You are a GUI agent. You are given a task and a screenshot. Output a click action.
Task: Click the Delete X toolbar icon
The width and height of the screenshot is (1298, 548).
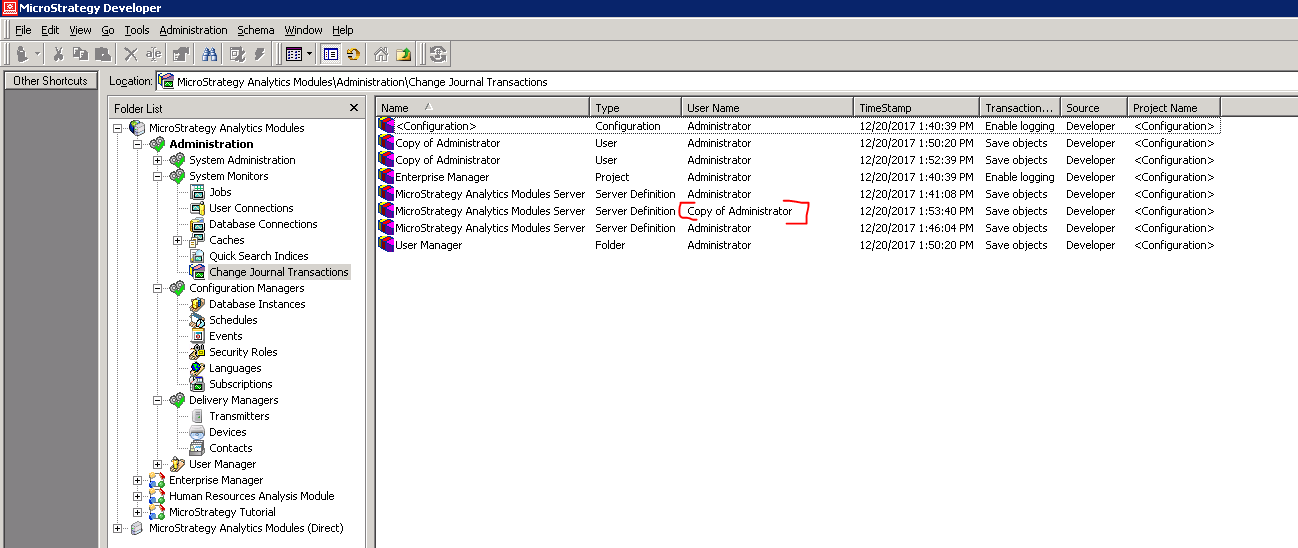click(x=131, y=54)
